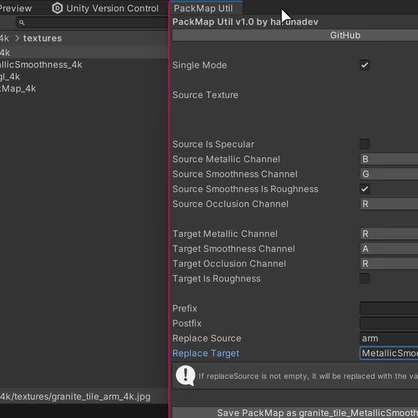The image size is (418, 418).
Task: Enable Source Is Specular checkbox
Action: pos(365,144)
